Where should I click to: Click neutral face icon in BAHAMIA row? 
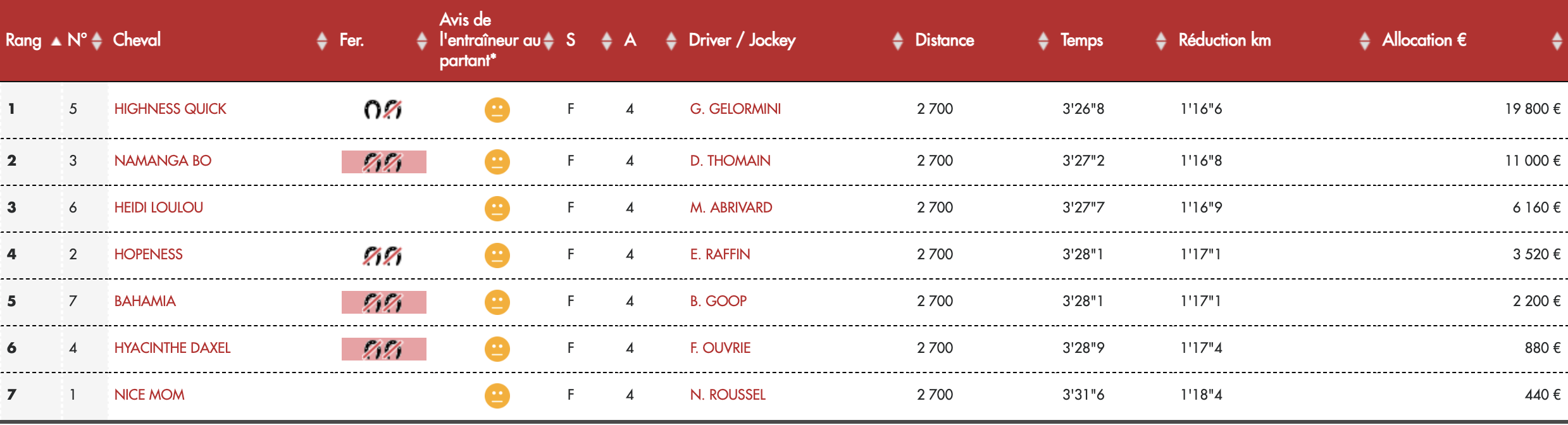[497, 302]
